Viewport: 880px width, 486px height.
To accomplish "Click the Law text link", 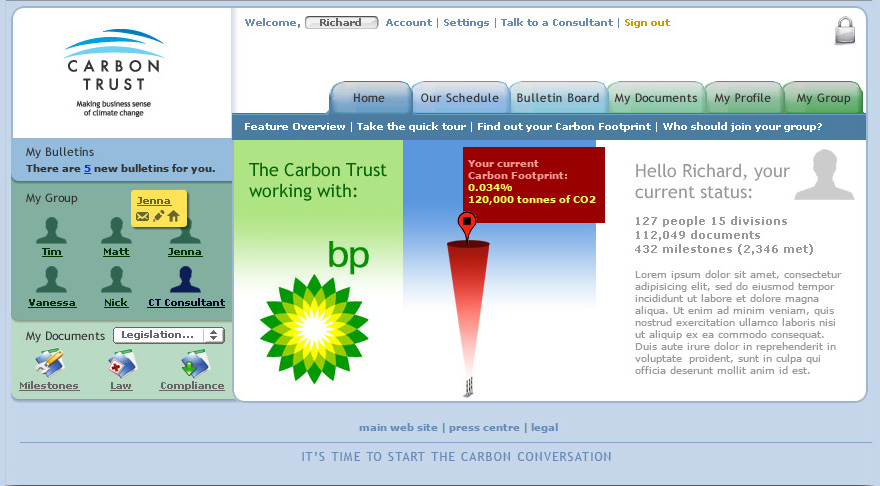I will [x=121, y=386].
